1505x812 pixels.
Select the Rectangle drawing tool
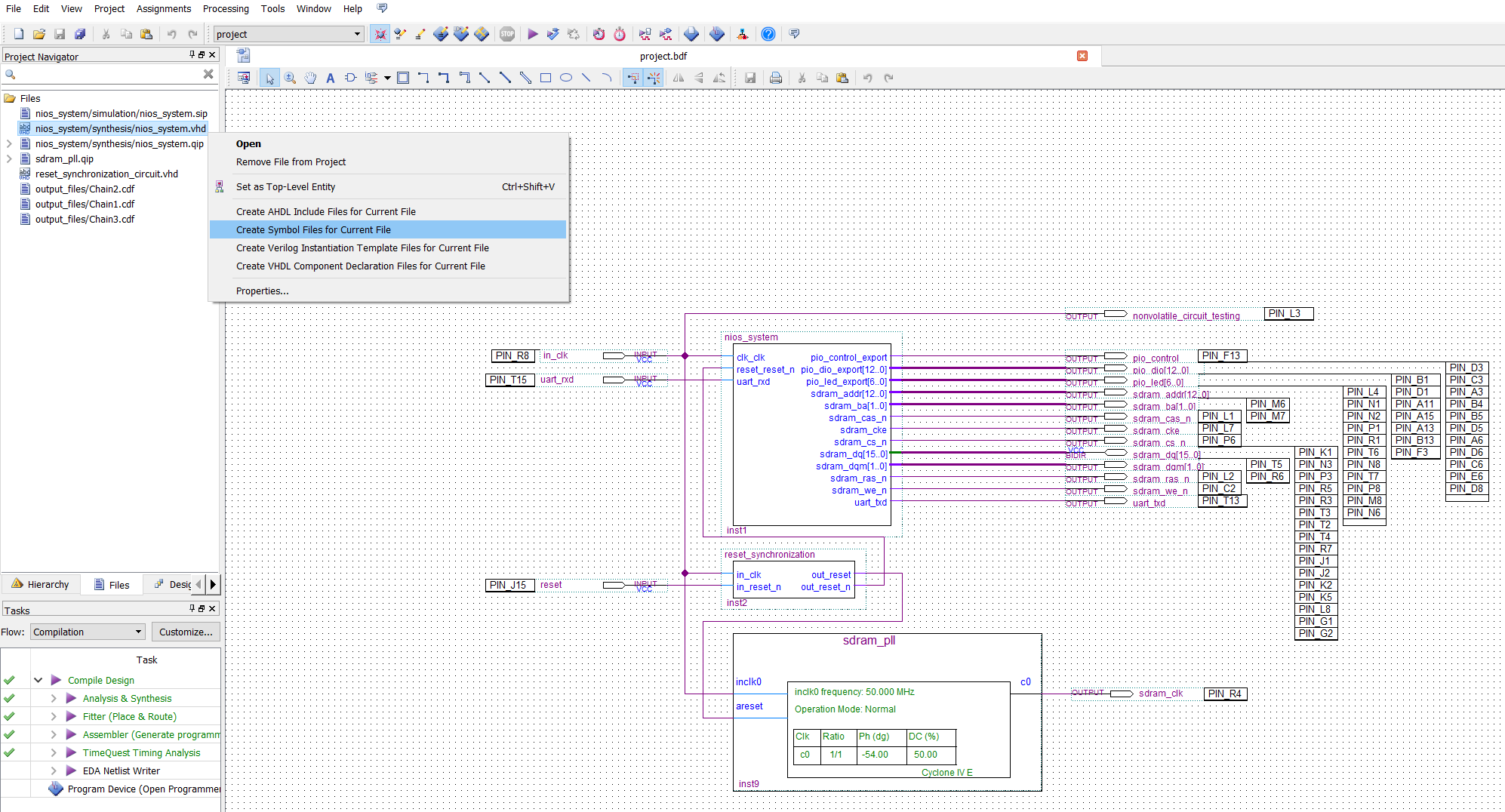(x=546, y=78)
